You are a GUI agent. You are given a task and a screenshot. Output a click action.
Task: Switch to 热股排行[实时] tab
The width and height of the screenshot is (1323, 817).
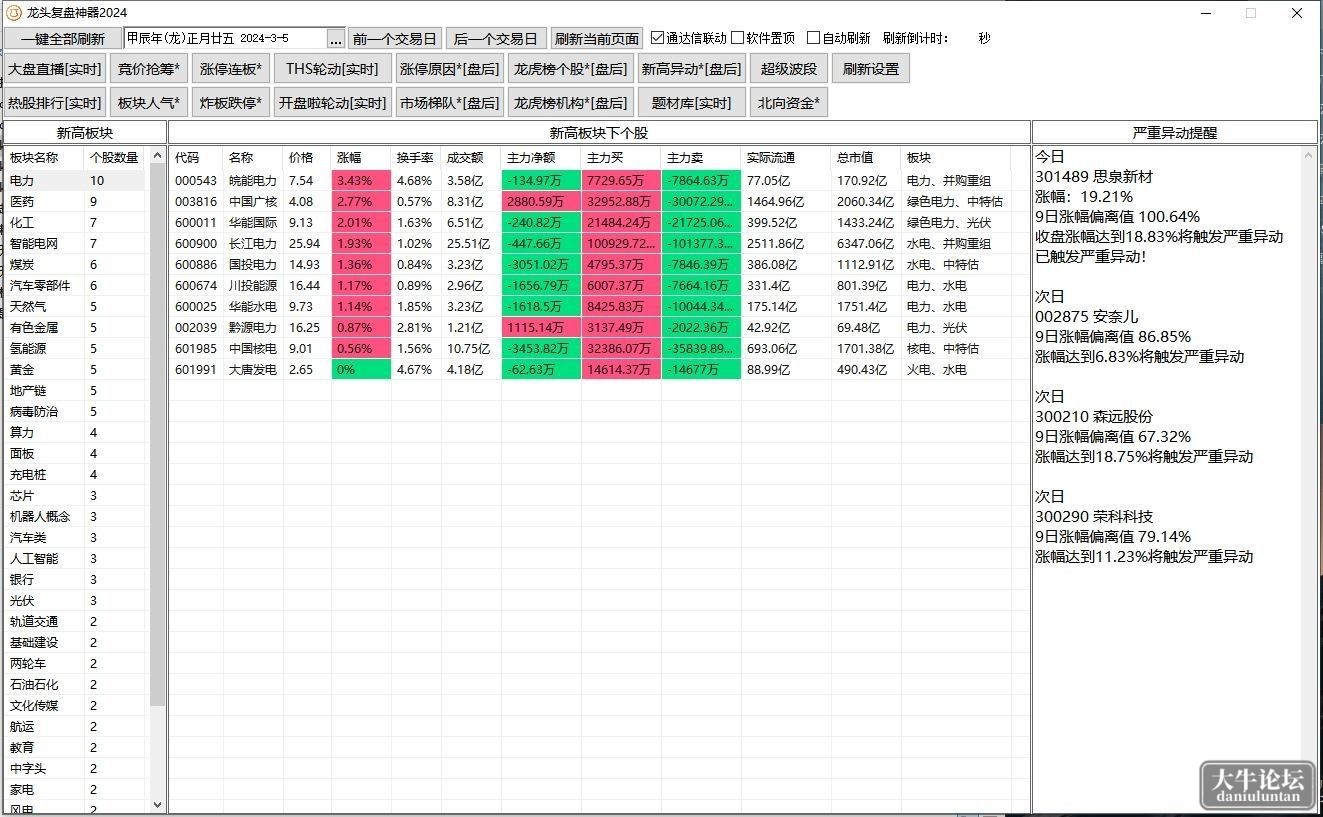click(55, 102)
